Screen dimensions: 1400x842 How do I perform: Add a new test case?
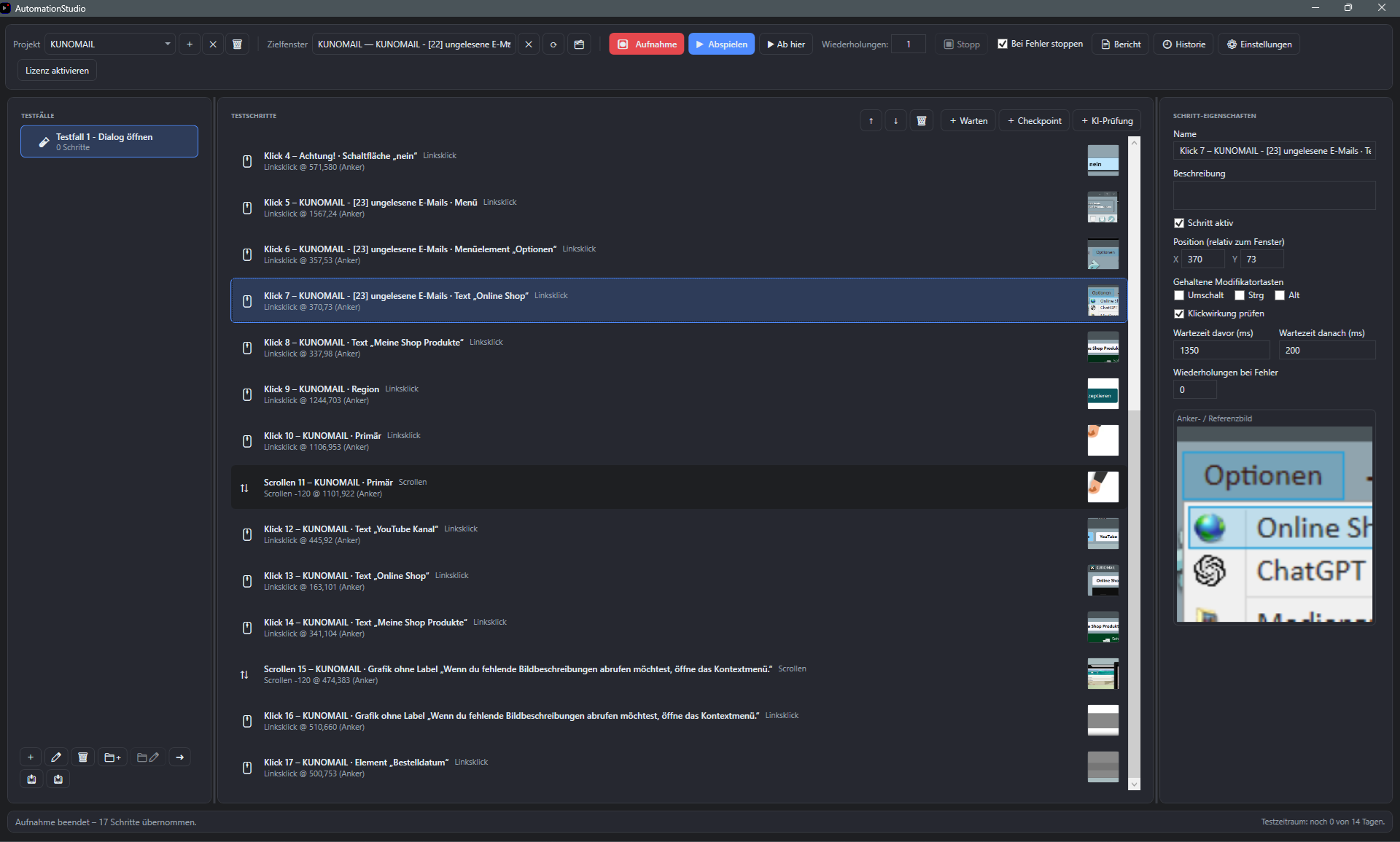(x=31, y=757)
